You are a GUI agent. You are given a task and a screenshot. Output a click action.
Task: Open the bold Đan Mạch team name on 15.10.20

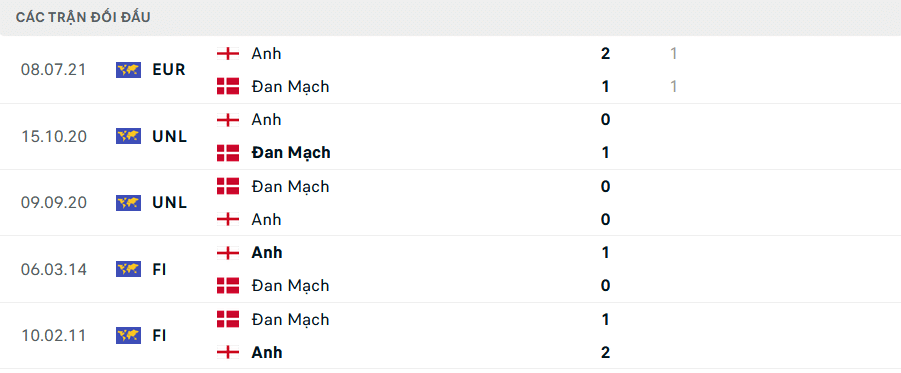click(x=291, y=153)
